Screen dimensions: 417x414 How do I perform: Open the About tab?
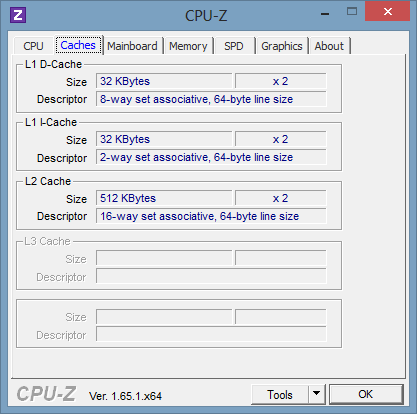point(329,46)
